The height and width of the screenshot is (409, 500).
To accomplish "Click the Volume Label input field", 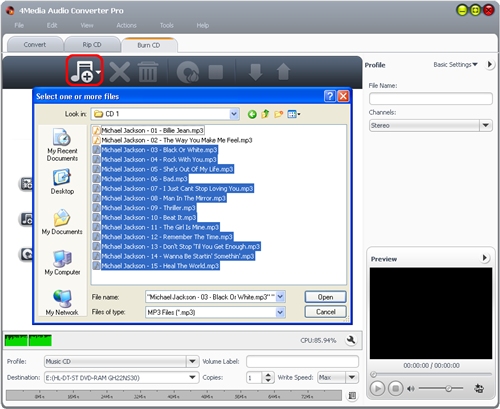I will click(302, 361).
